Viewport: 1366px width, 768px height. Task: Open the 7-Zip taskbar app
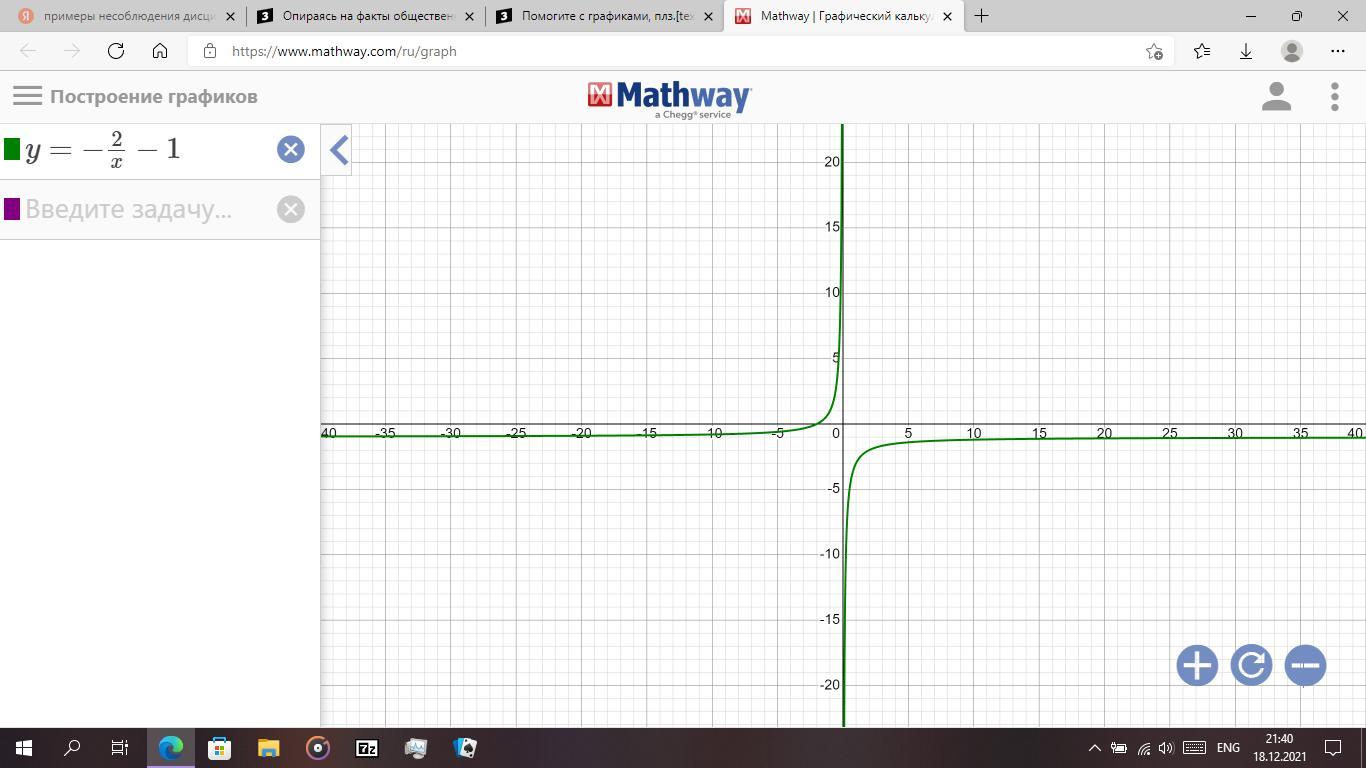367,747
